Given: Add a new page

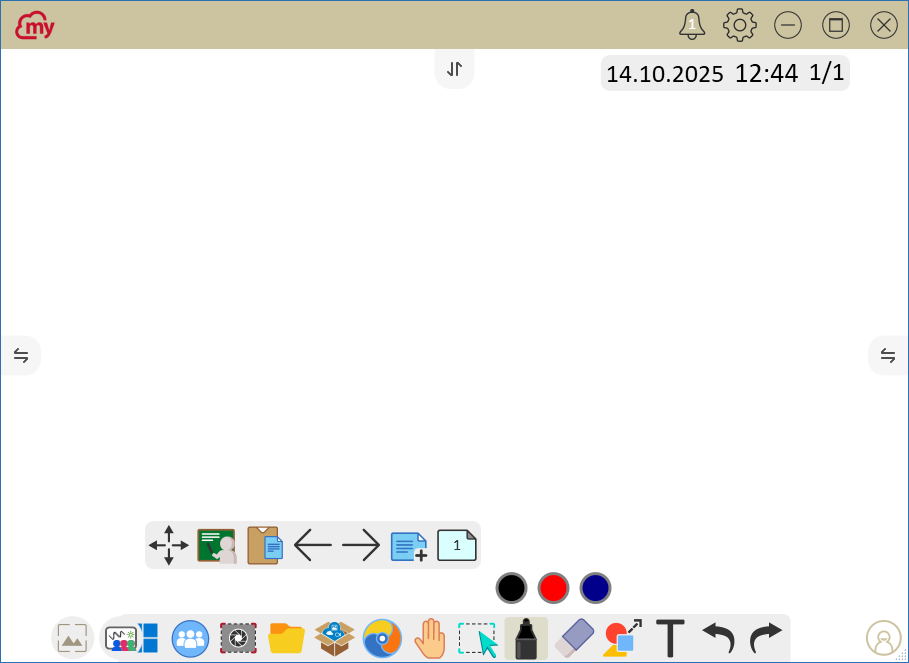Looking at the screenshot, I should (409, 546).
